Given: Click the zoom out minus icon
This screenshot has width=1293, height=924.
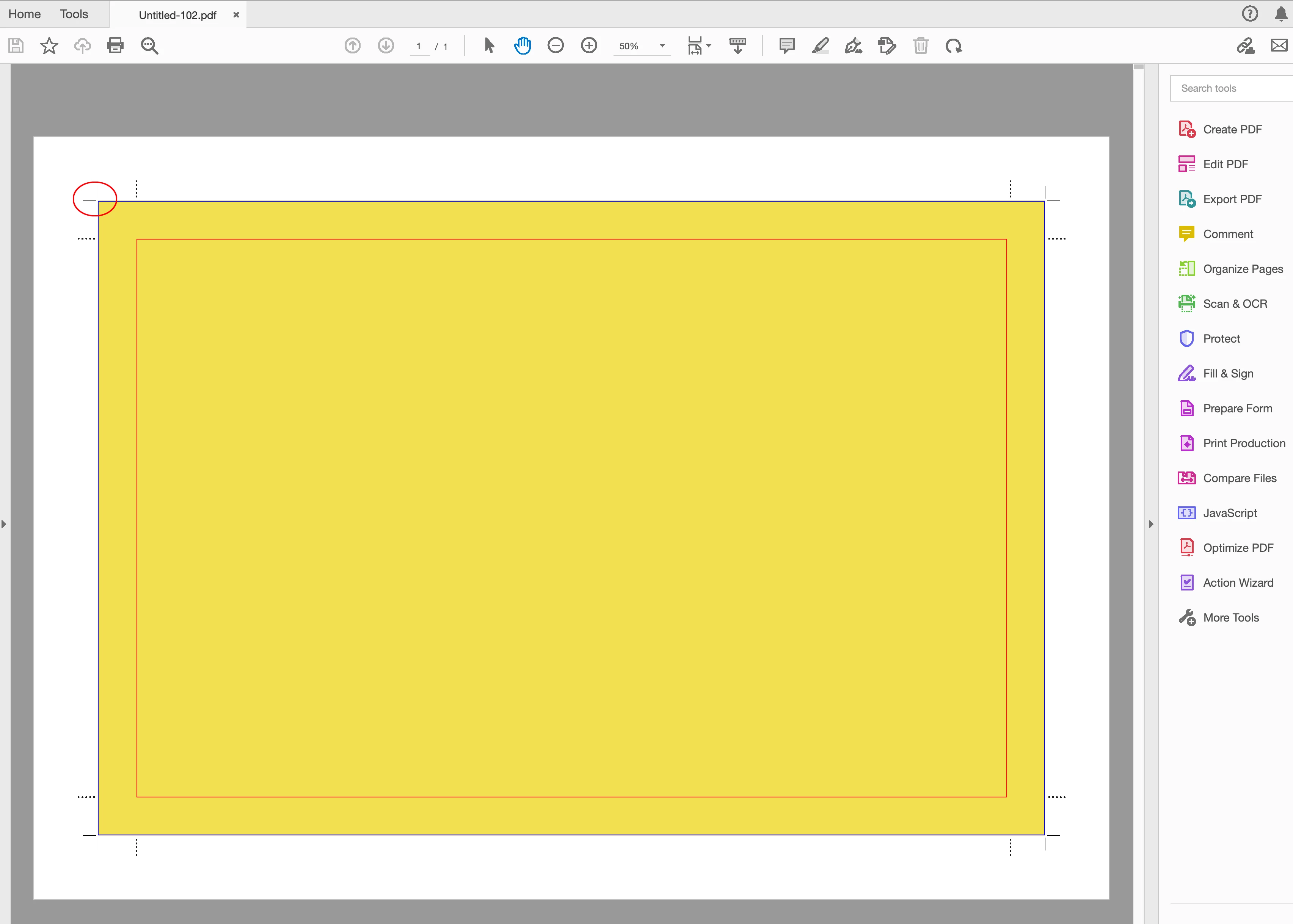Looking at the screenshot, I should pos(555,45).
